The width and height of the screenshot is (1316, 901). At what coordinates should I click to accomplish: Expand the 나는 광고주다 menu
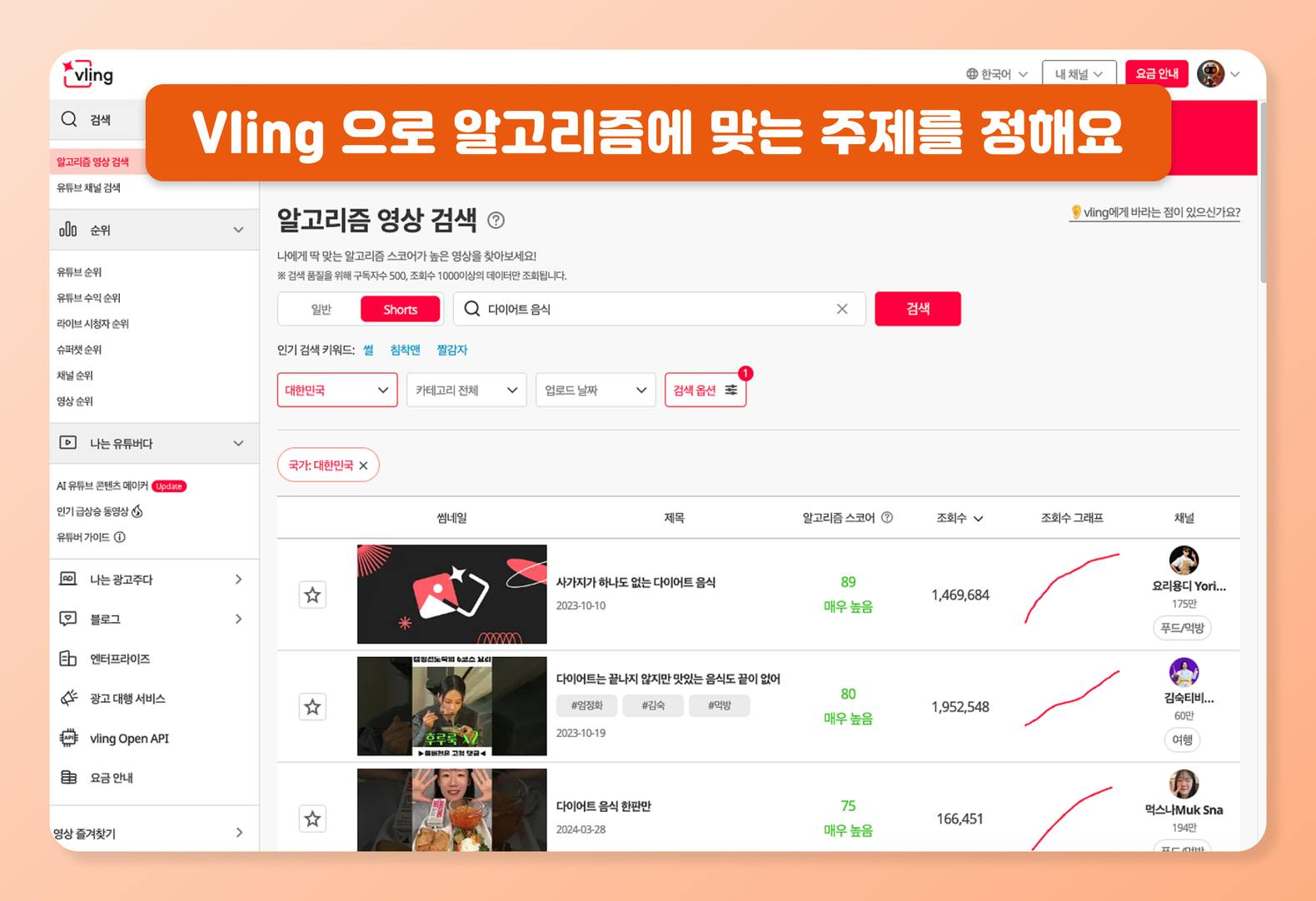(x=238, y=579)
